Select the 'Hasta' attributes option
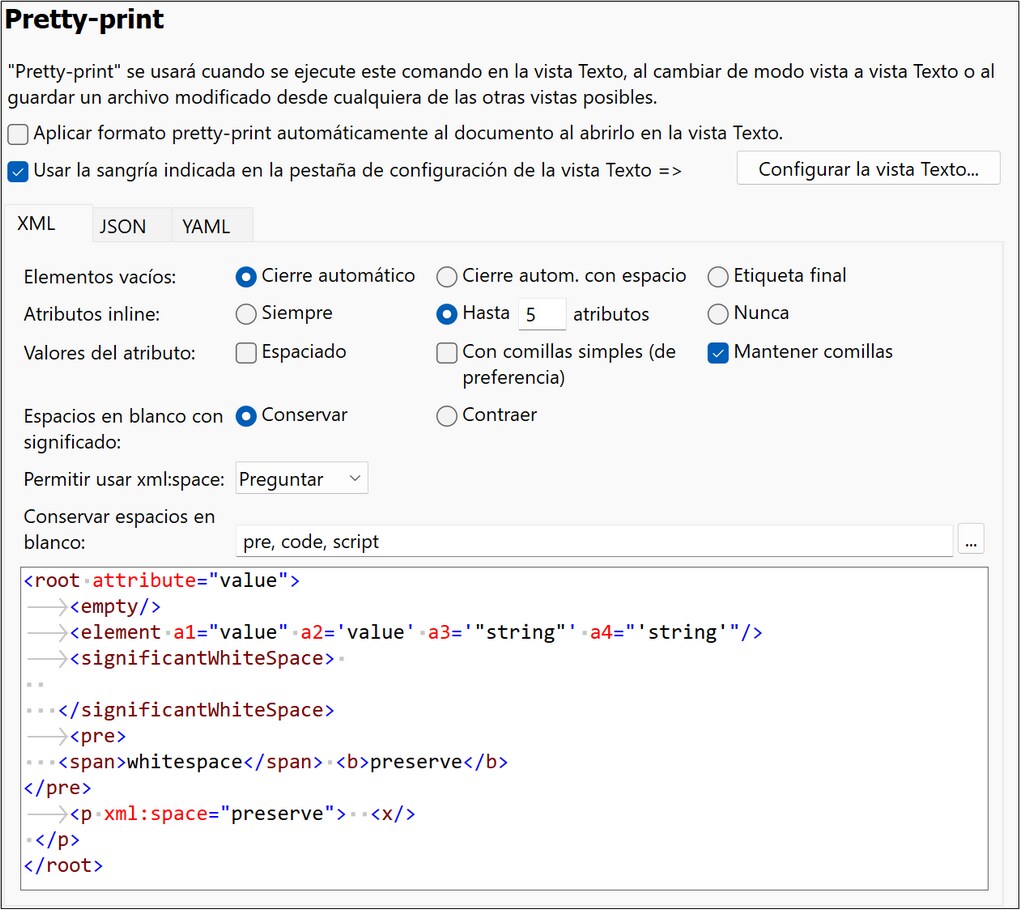The width and height of the screenshot is (1021, 910). (x=446, y=314)
